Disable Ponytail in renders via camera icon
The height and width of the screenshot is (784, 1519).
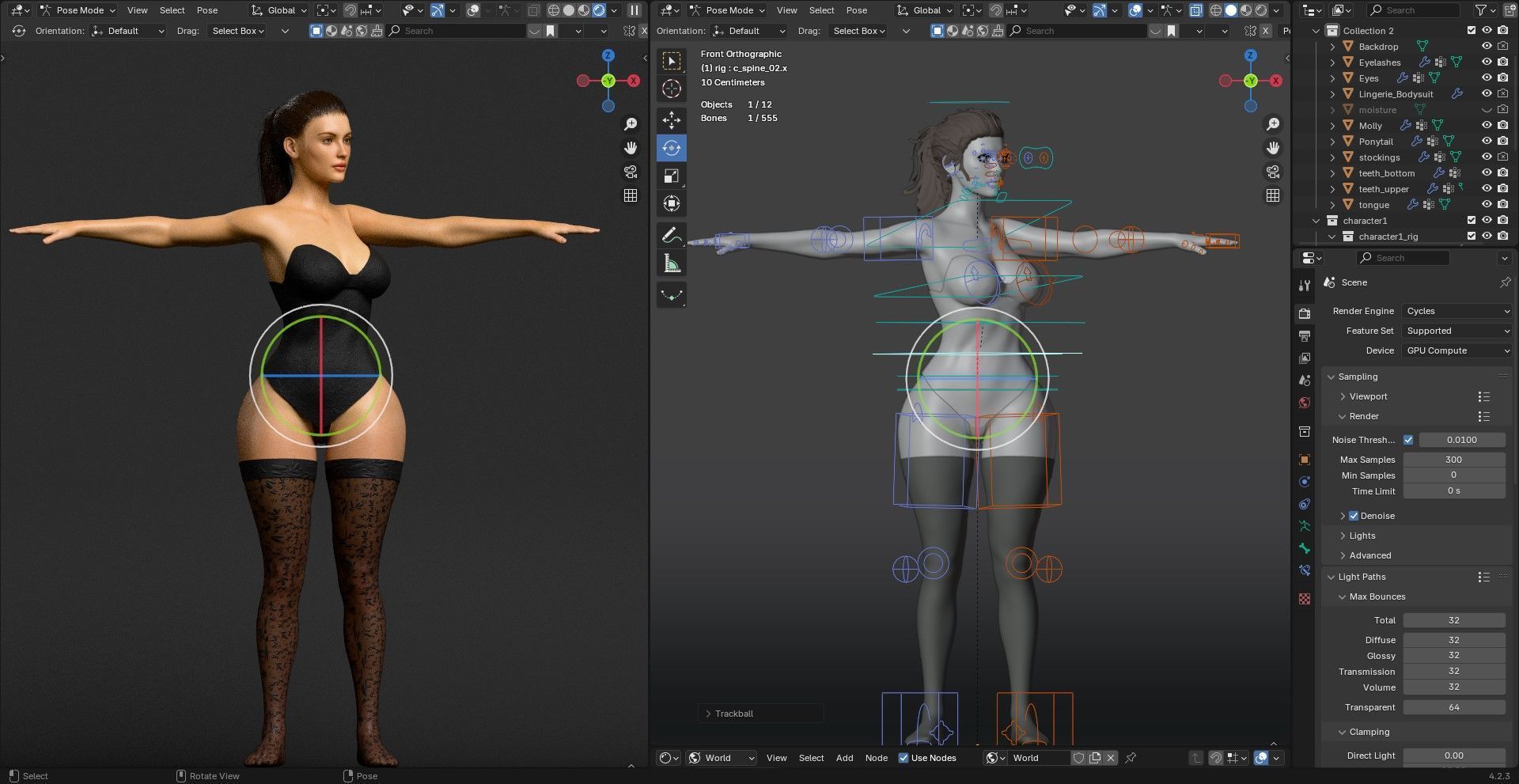click(x=1503, y=142)
